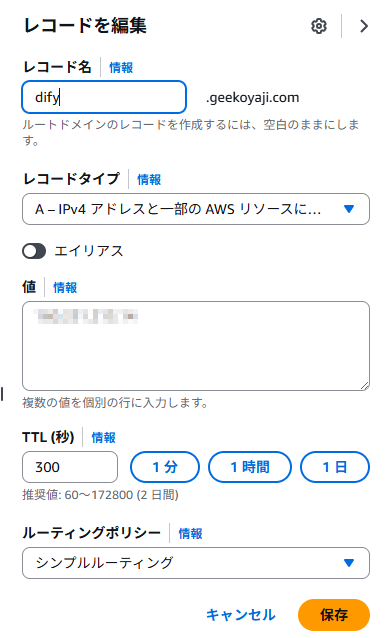Open 情報 link next to 値
Viewport: 389px width, 638px height.
click(x=65, y=288)
